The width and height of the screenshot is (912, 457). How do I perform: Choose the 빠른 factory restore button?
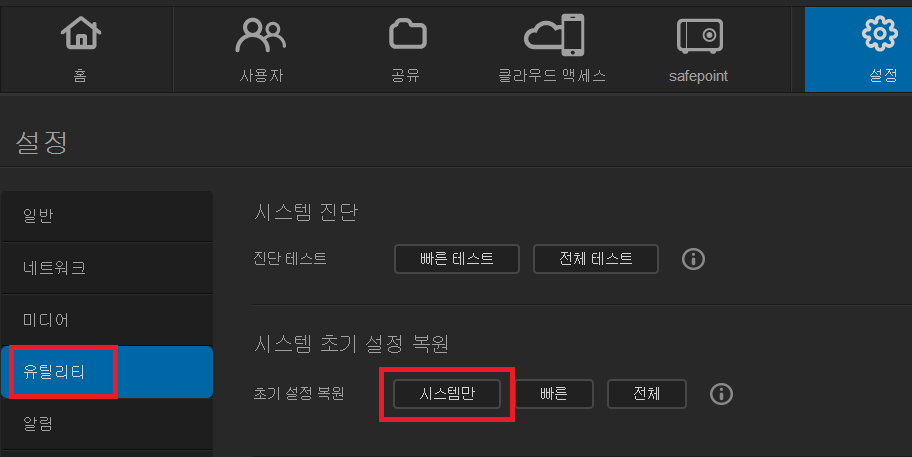[554, 394]
